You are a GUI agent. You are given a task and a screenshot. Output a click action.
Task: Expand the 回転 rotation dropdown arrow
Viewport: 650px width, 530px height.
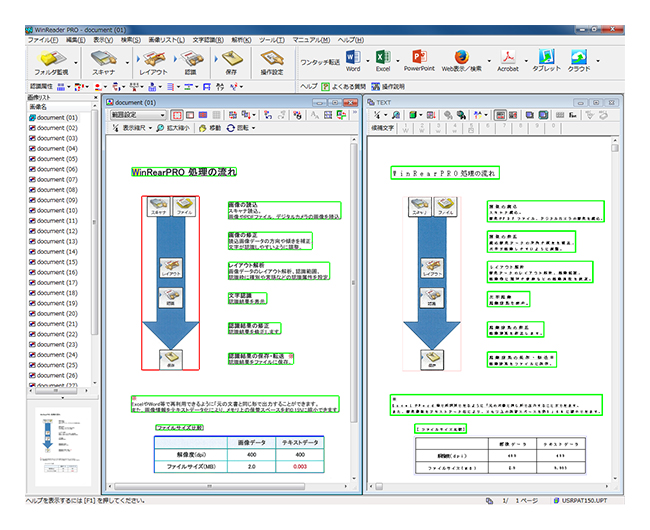point(253,128)
